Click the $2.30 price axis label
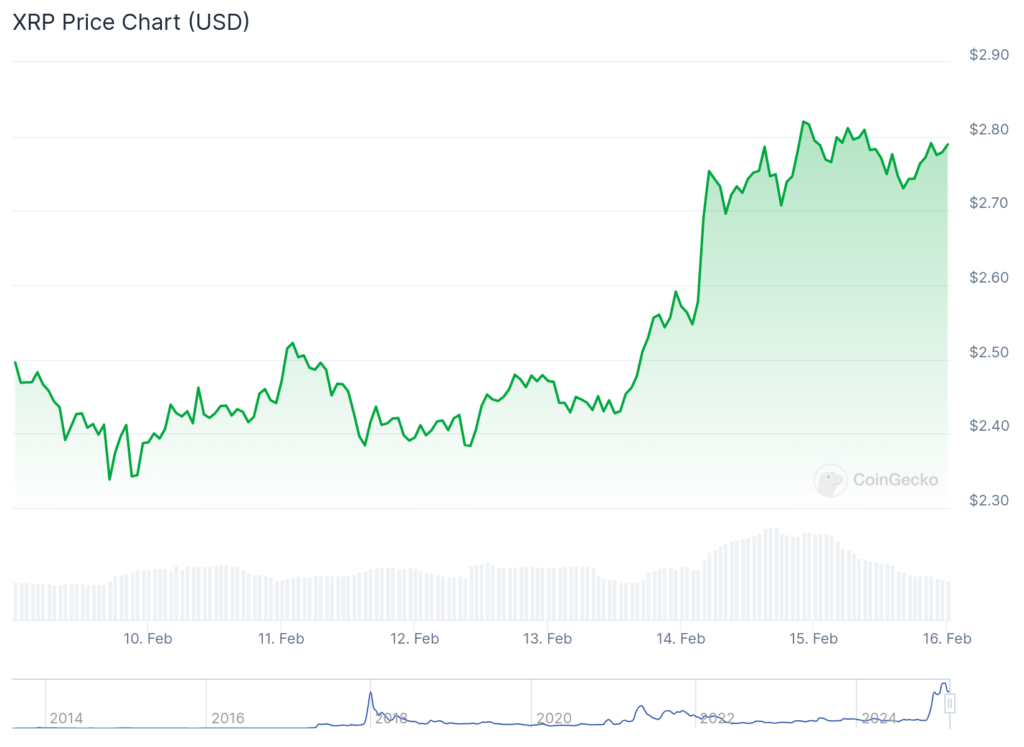The height and width of the screenshot is (747, 1024). click(988, 500)
